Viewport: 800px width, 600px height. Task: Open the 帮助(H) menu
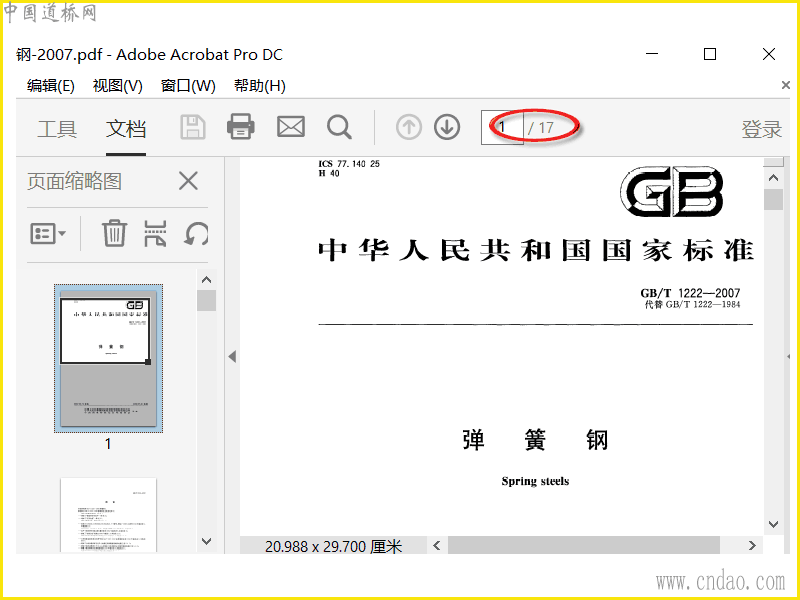259,86
